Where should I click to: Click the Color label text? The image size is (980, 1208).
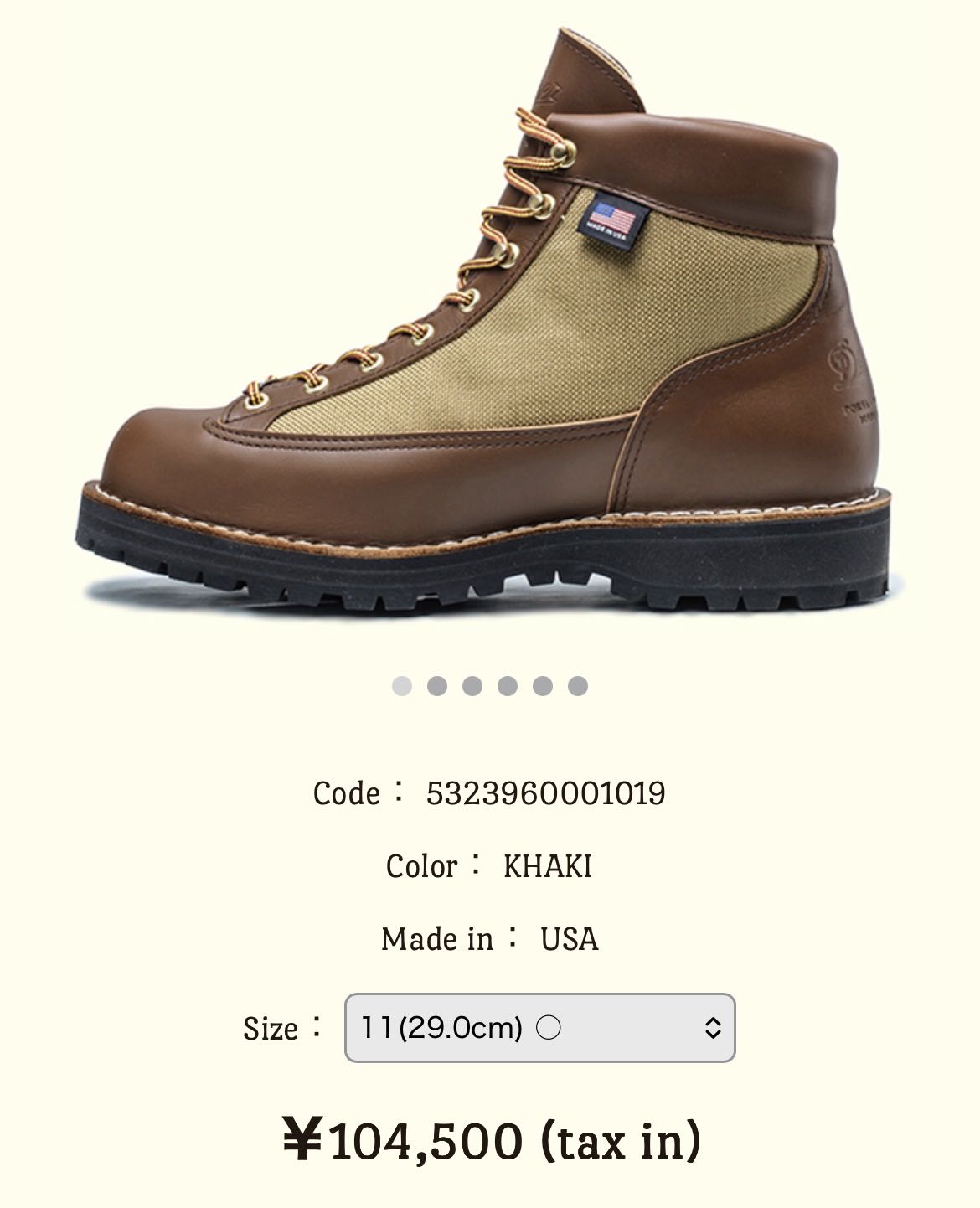pos(422,866)
